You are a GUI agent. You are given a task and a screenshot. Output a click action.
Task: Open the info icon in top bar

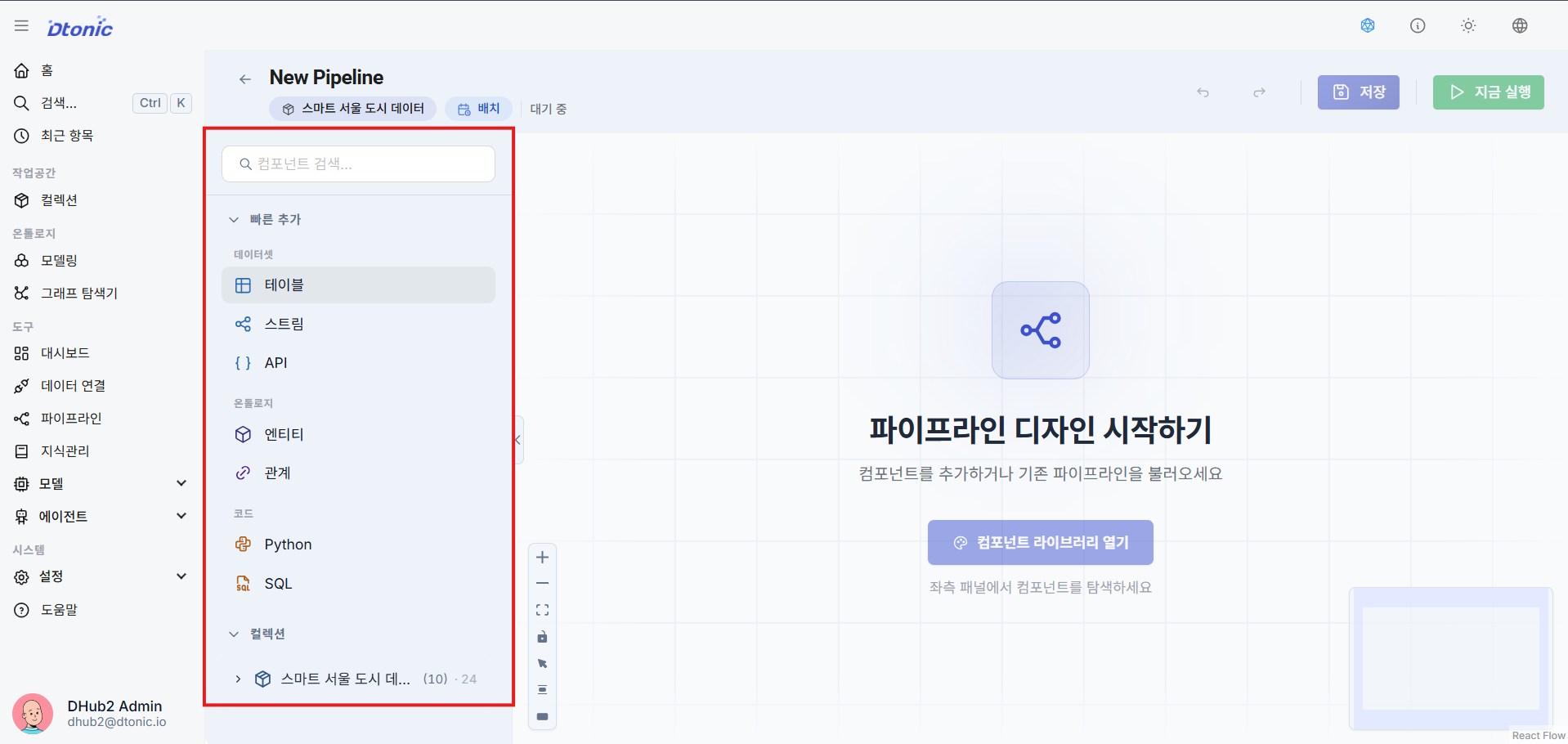tap(1418, 25)
